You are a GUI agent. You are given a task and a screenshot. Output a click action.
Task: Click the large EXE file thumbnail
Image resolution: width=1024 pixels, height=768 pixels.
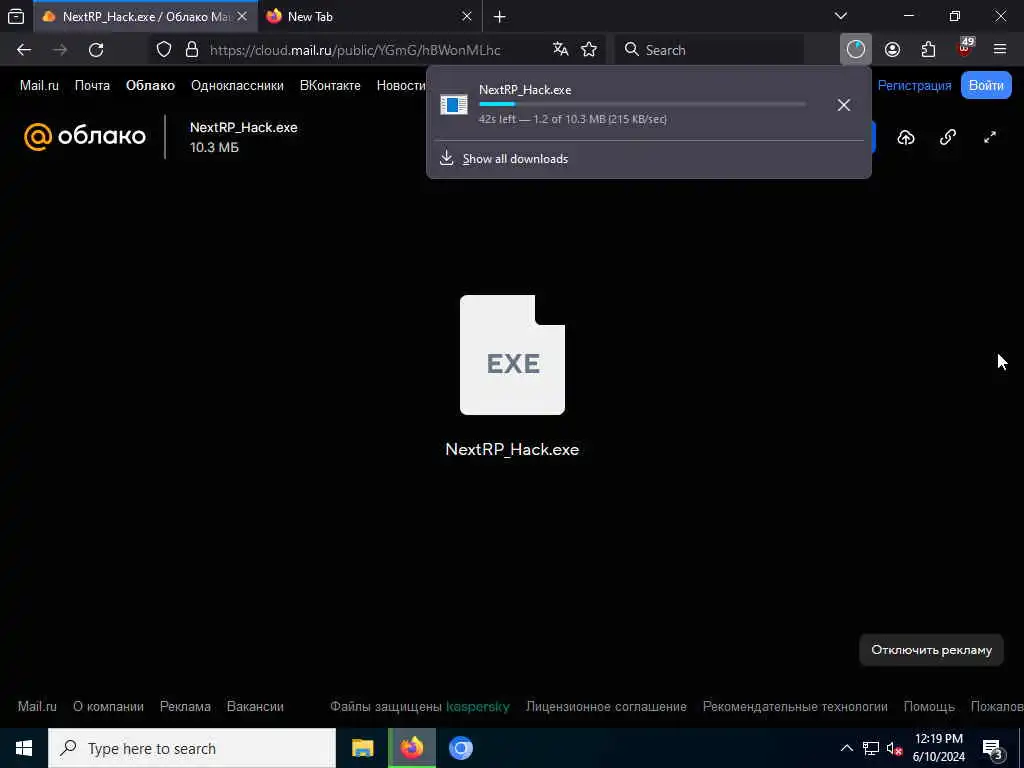pos(512,355)
